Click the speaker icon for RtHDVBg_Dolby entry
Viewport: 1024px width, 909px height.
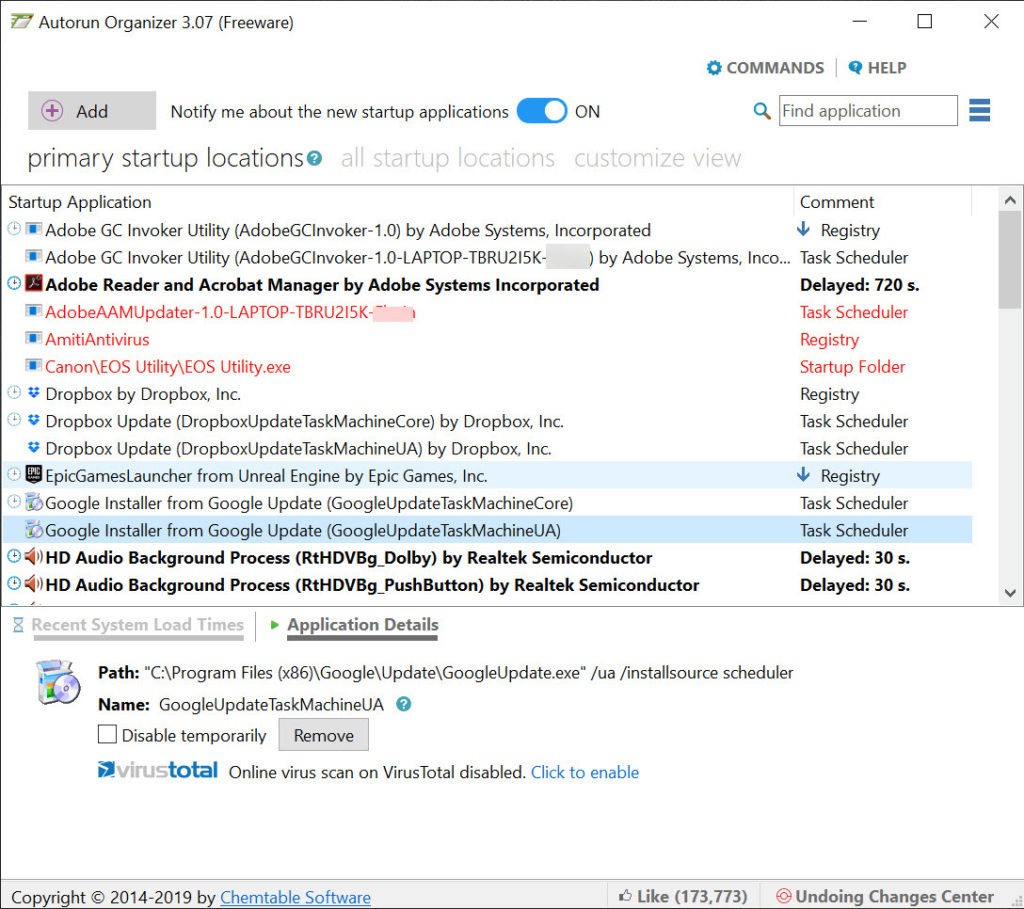[33, 558]
